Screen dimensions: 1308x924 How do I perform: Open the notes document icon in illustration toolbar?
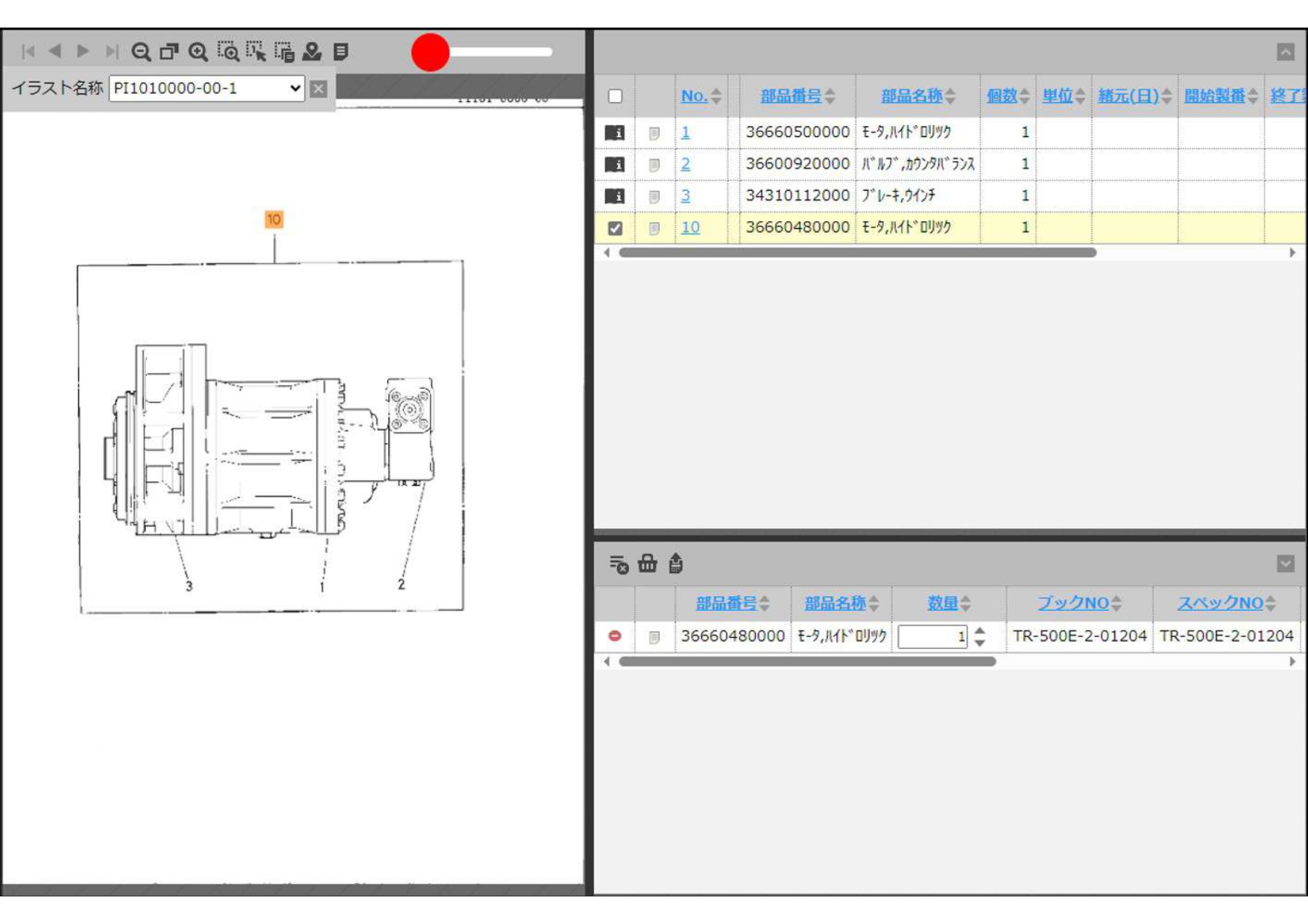341,51
